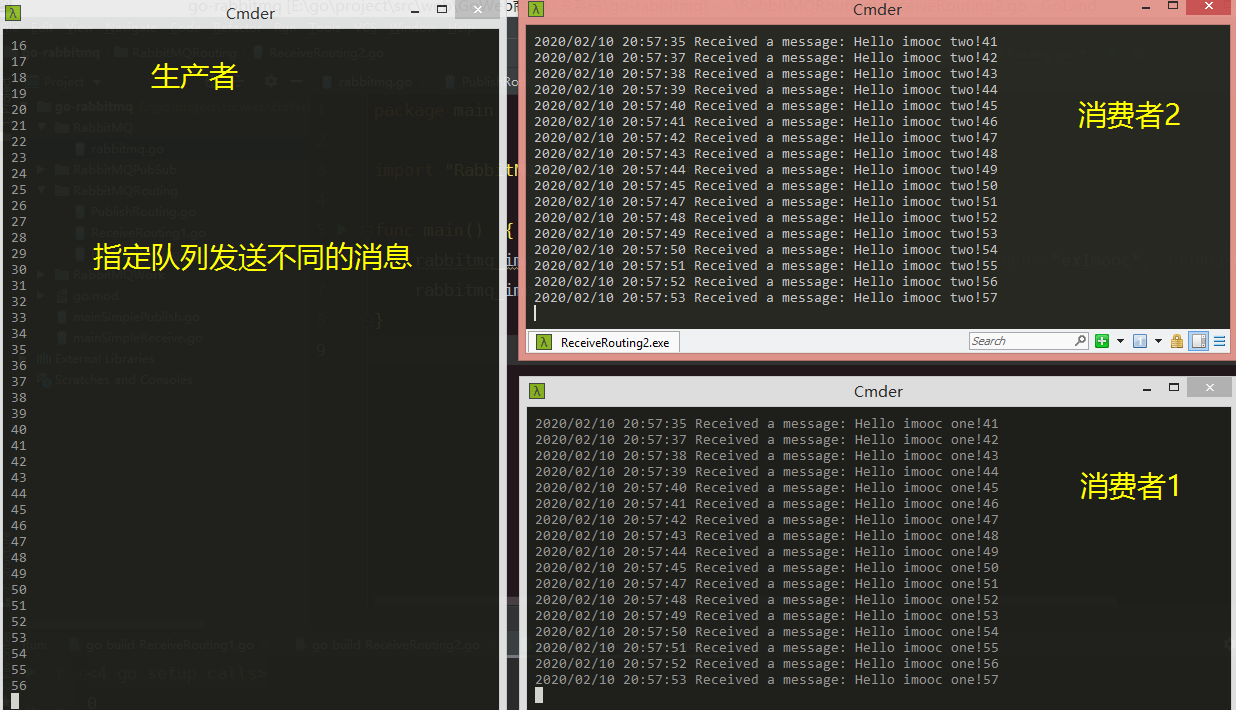Click the lambda icon in 消费者1 window title bar
Screen dimensions: 1236x710
[537, 391]
